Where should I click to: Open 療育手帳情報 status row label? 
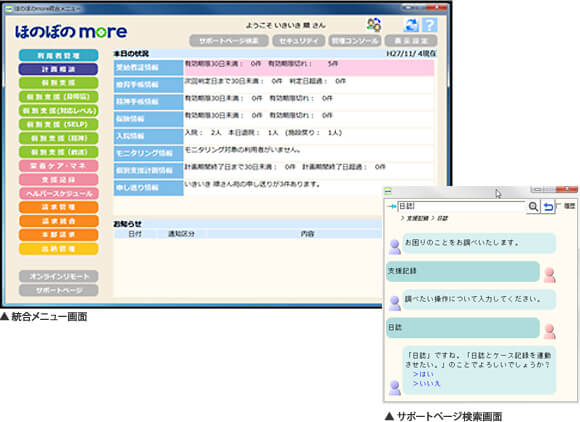[148, 85]
